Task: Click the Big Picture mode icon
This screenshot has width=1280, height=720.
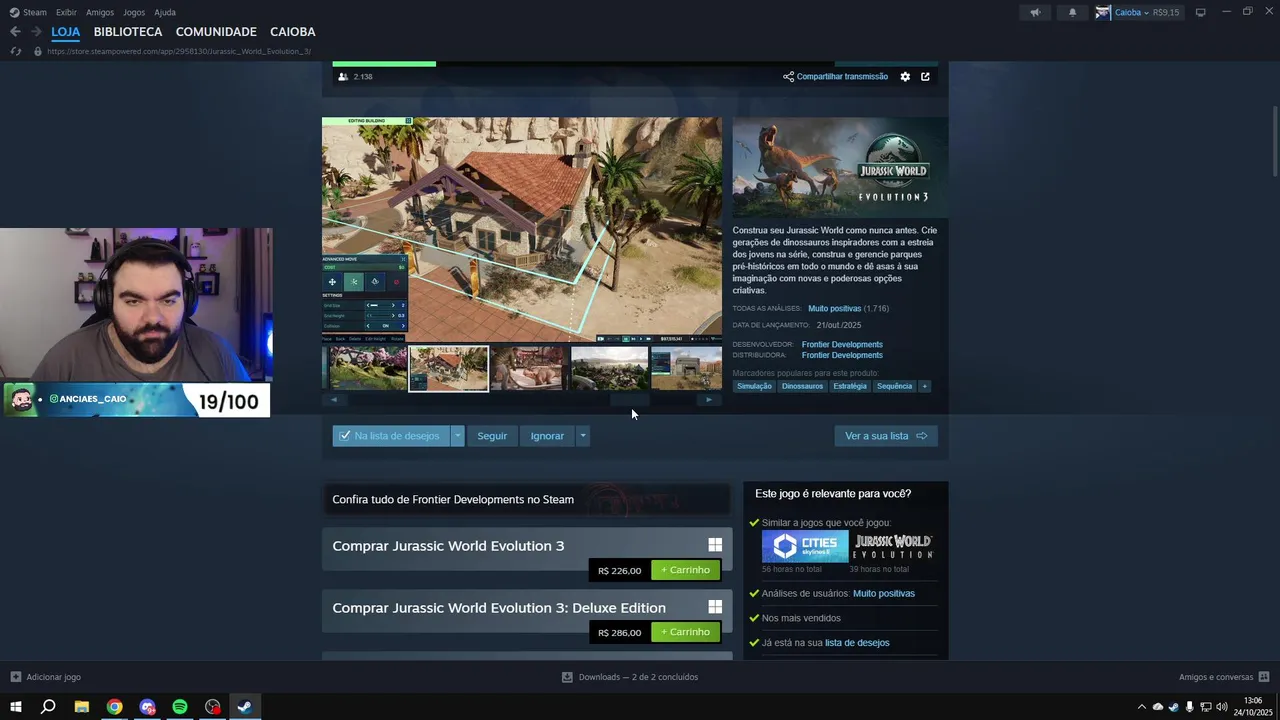Action: pos(1201,12)
